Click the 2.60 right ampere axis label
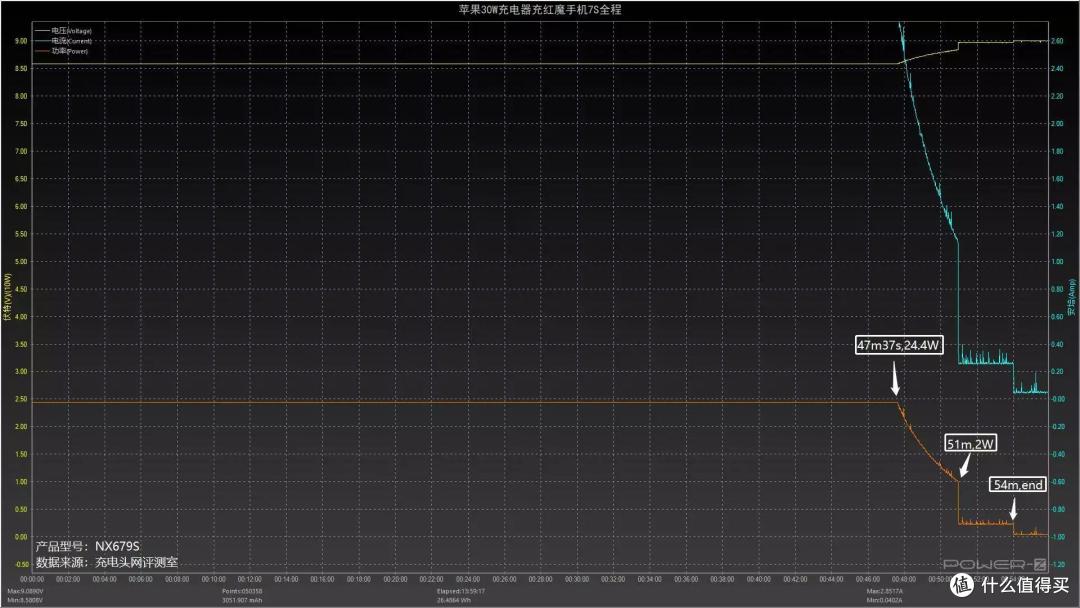This screenshot has height=608, width=1080. click(x=1057, y=41)
